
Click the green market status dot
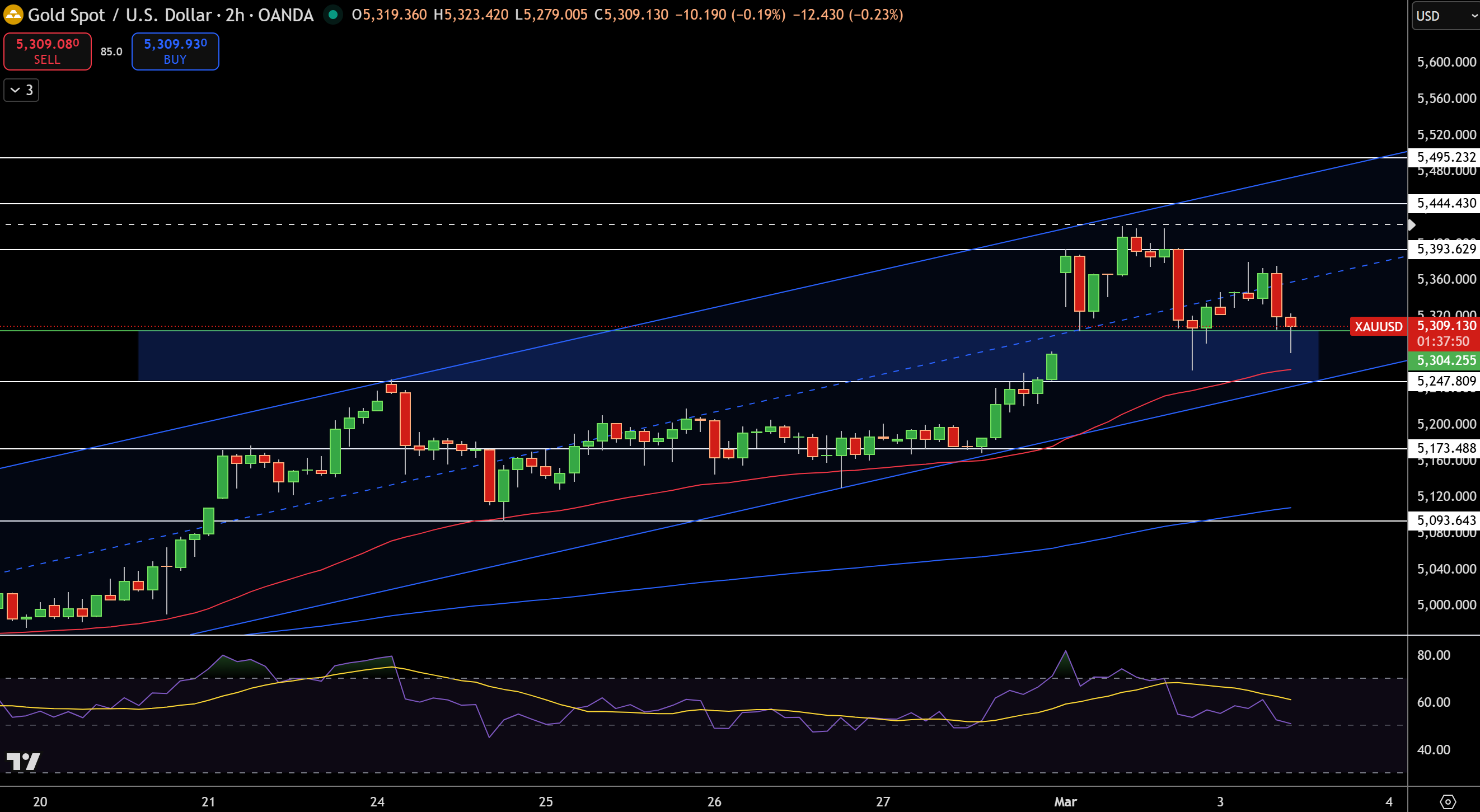click(332, 15)
